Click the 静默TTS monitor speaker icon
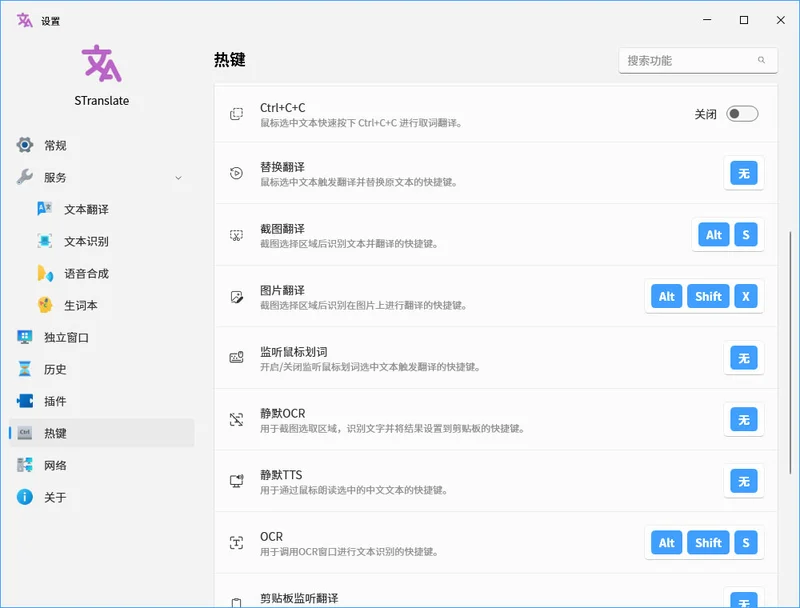800x608 pixels. pos(236,481)
